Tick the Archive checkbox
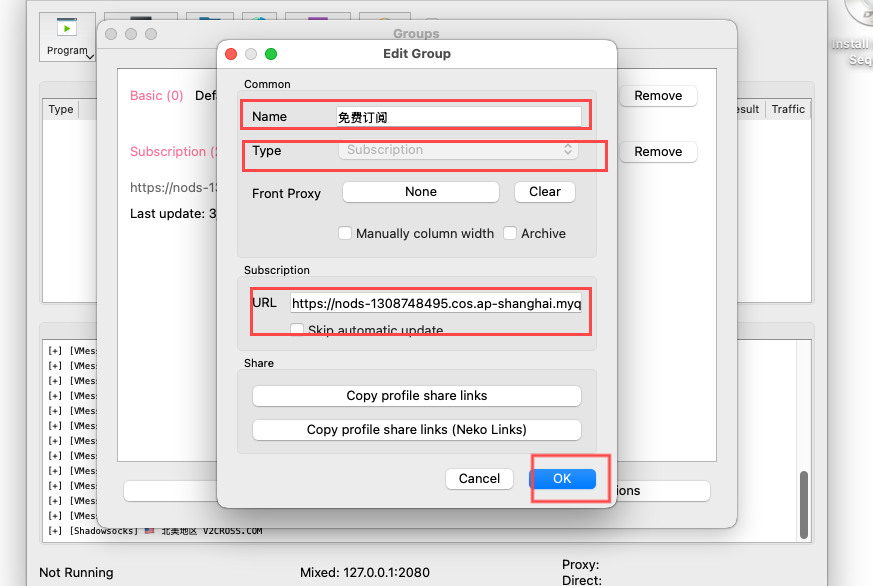 [509, 233]
